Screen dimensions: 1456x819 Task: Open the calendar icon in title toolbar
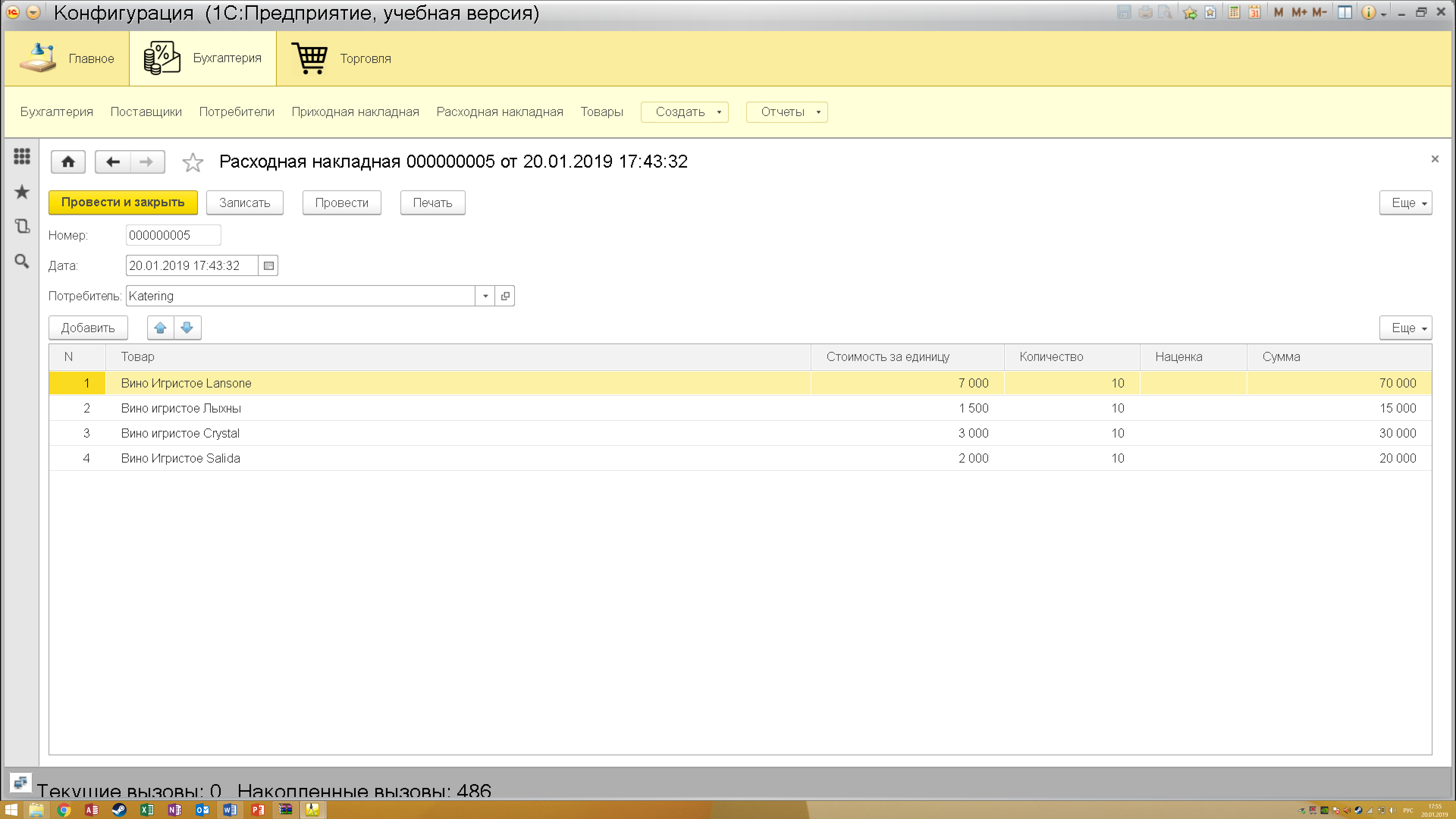pyautogui.click(x=1254, y=13)
